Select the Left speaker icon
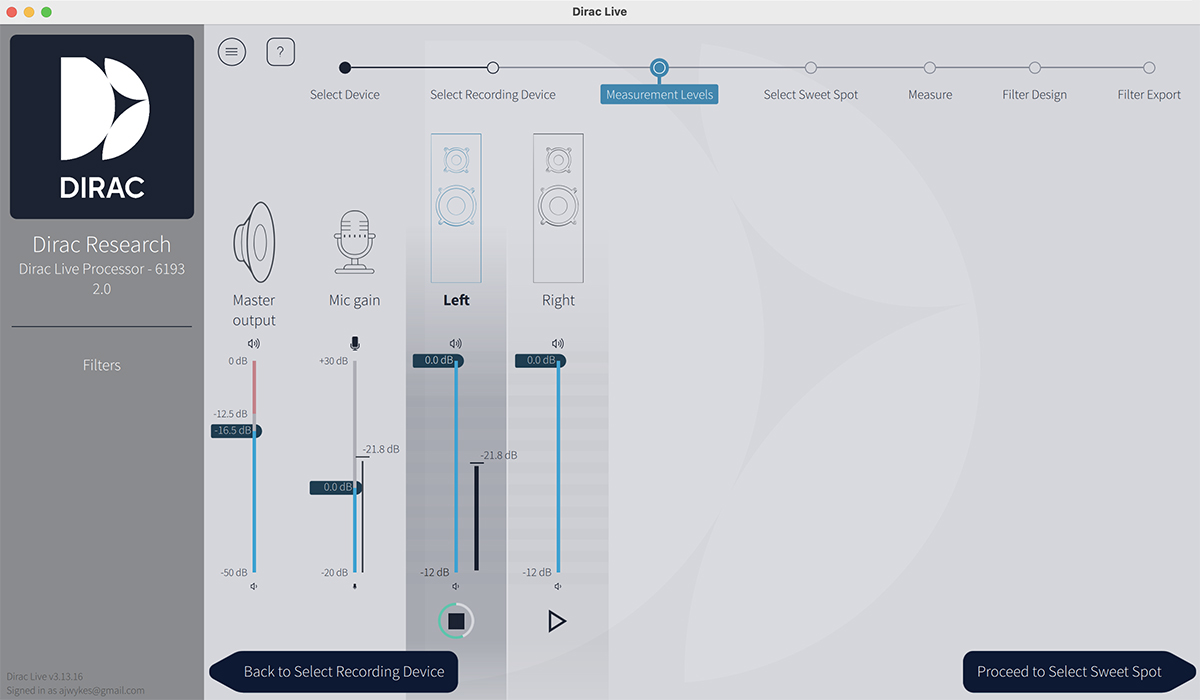The height and width of the screenshot is (700, 1200). [x=456, y=208]
